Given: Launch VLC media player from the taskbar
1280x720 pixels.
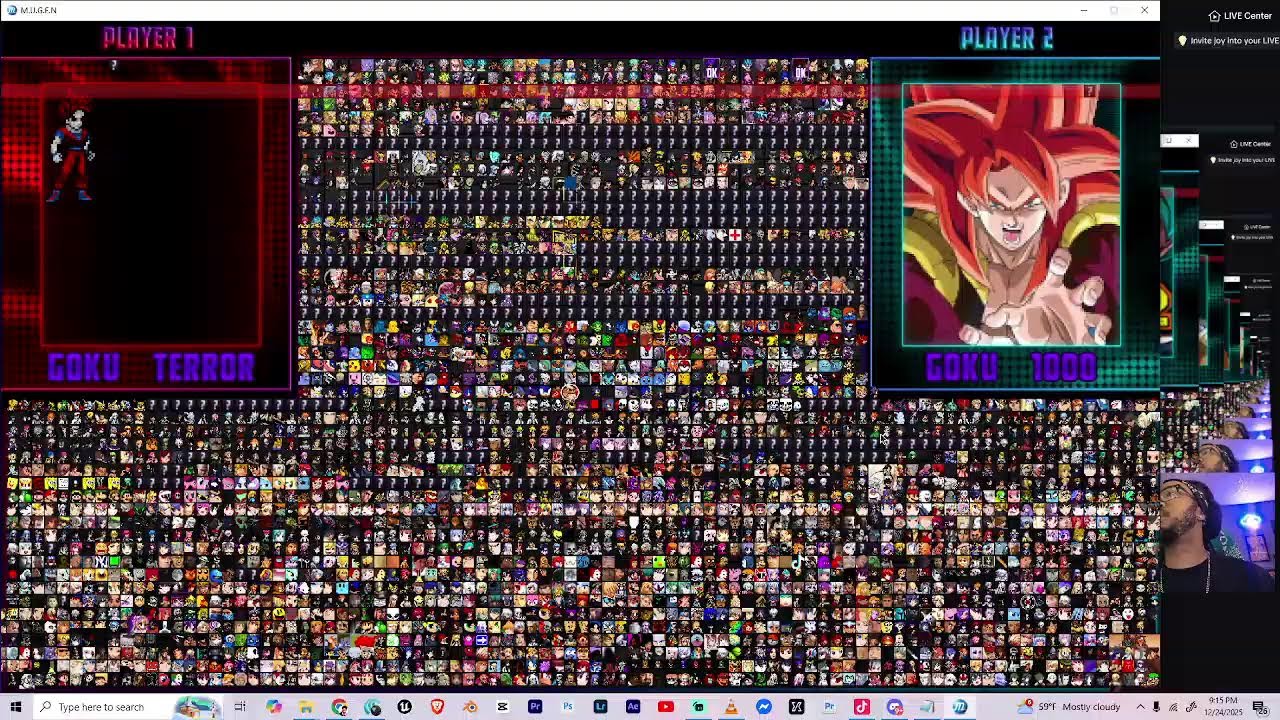Looking at the screenshot, I should [x=731, y=707].
